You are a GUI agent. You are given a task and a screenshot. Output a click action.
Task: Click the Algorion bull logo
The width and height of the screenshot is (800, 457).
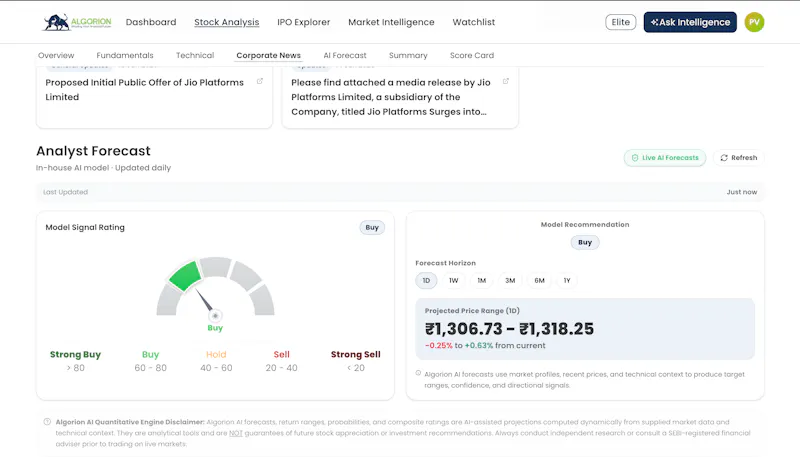[x=77, y=22]
